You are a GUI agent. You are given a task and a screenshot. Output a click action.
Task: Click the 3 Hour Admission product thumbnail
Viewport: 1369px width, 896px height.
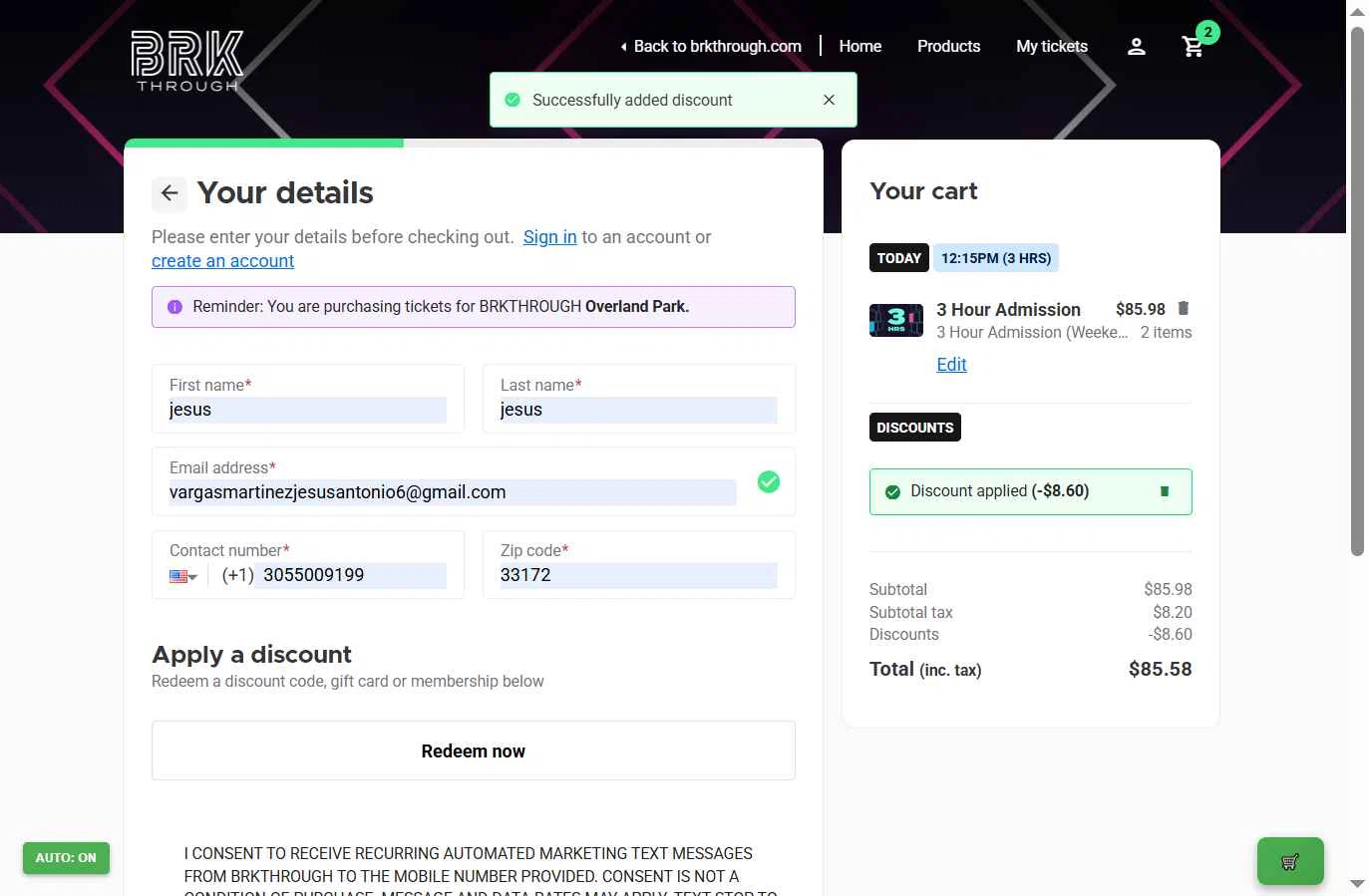tap(896, 320)
